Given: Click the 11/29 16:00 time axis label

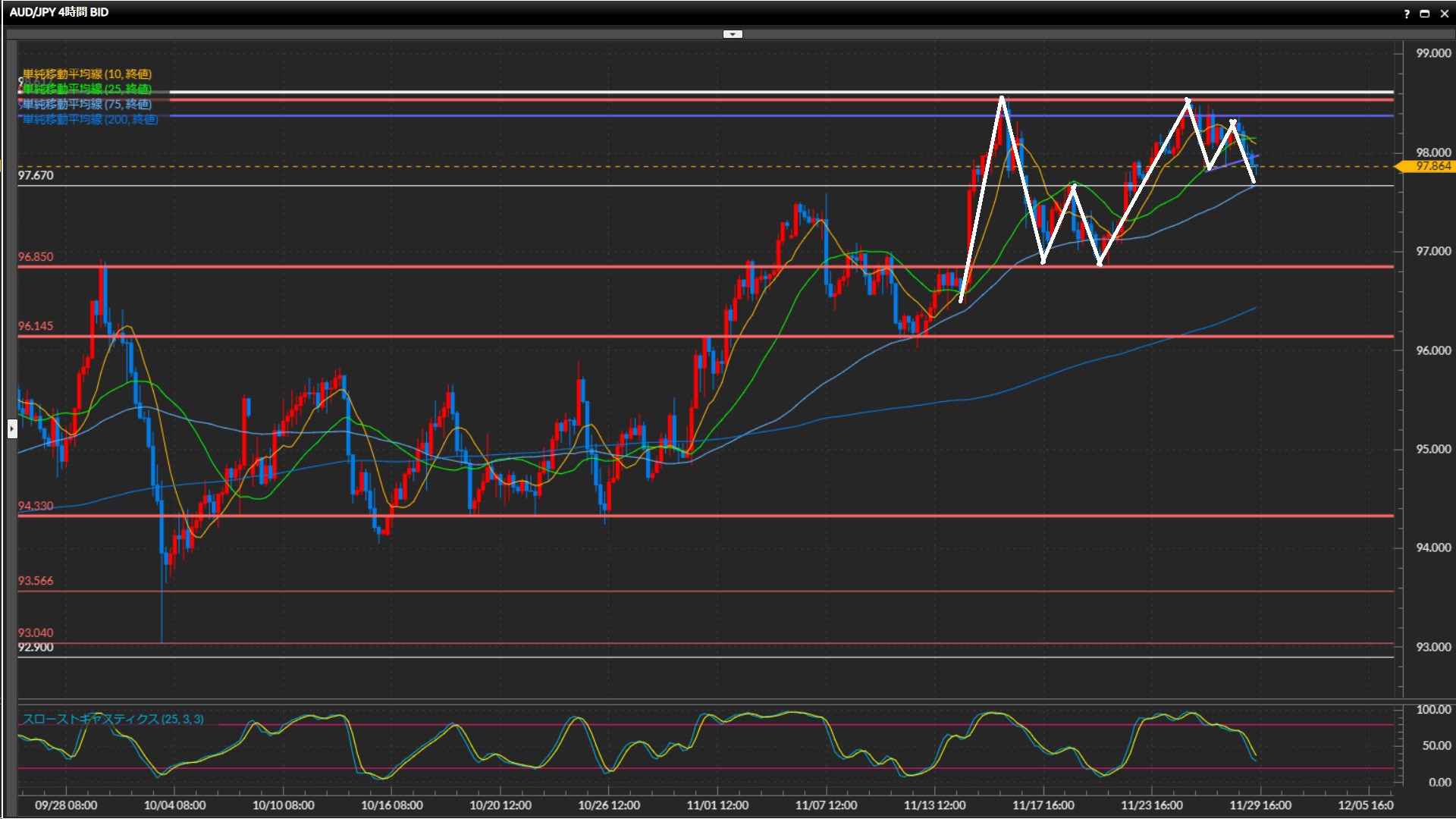Looking at the screenshot, I should (1260, 805).
